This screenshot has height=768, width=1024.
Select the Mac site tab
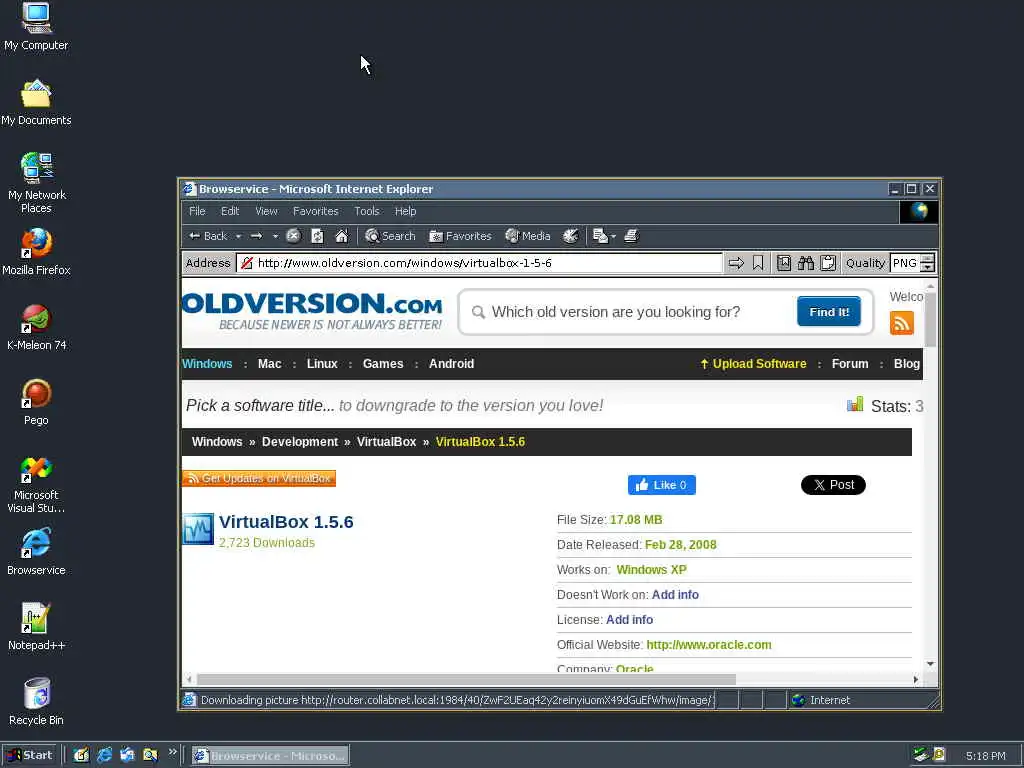click(x=270, y=364)
